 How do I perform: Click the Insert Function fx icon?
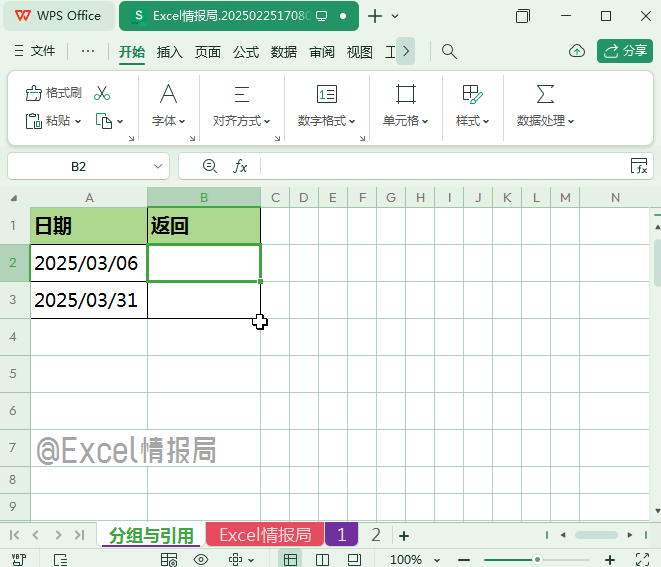[240, 166]
